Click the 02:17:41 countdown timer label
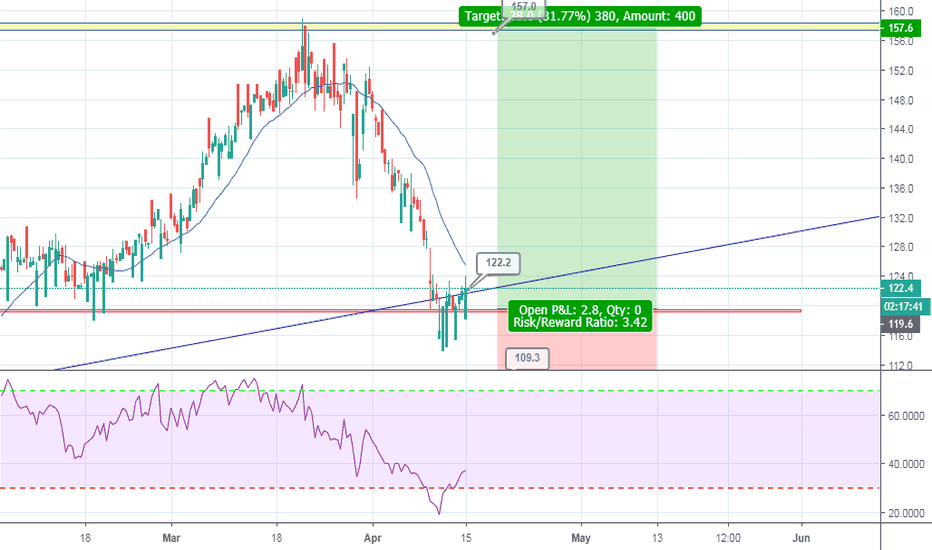Image resolution: width=932 pixels, height=550 pixels. point(902,306)
